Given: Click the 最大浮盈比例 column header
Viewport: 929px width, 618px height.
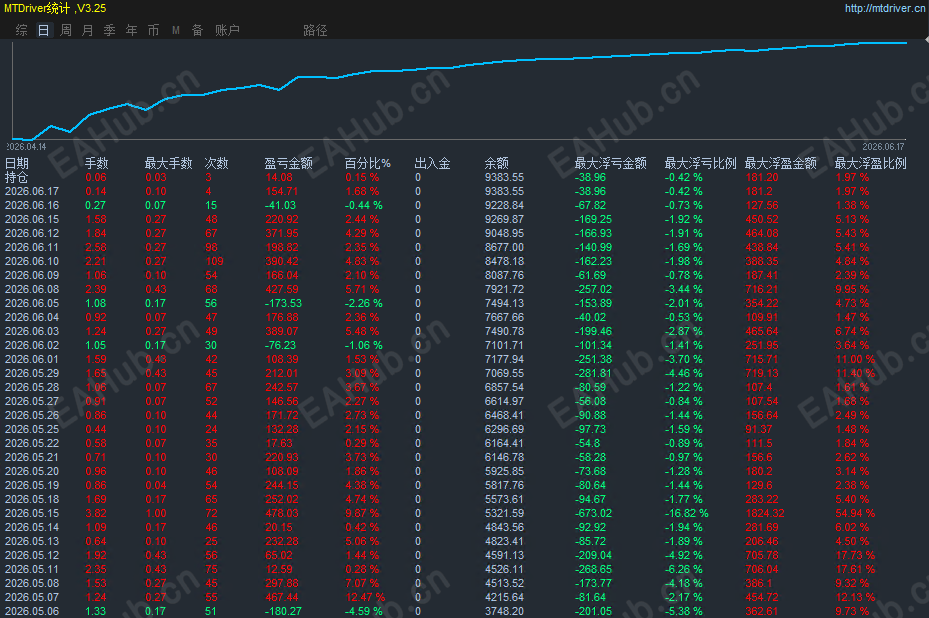Looking at the screenshot, I should tap(870, 164).
